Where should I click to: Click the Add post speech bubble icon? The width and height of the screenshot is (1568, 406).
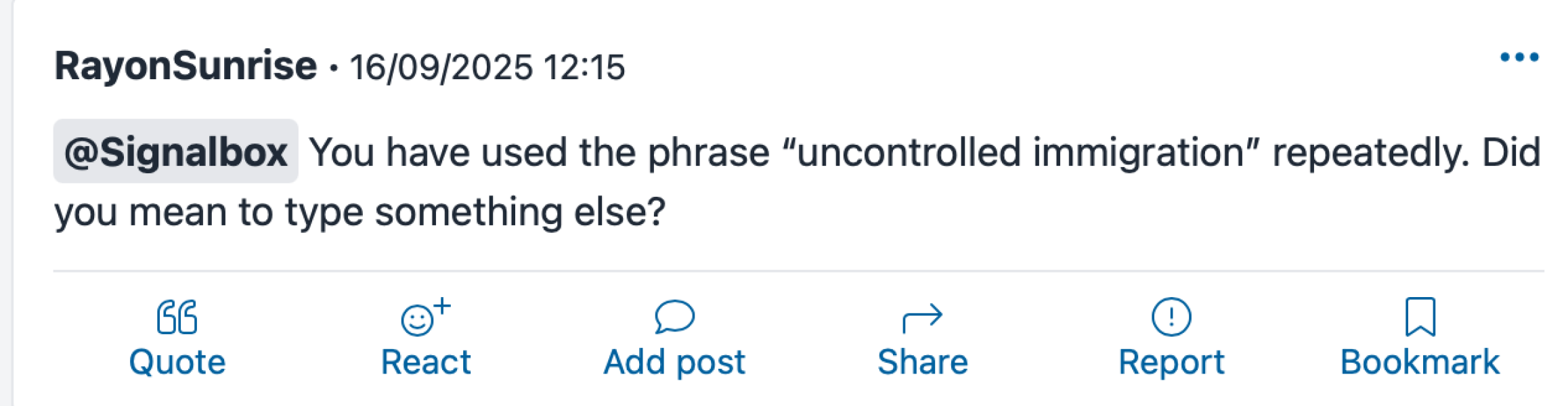coord(674,317)
